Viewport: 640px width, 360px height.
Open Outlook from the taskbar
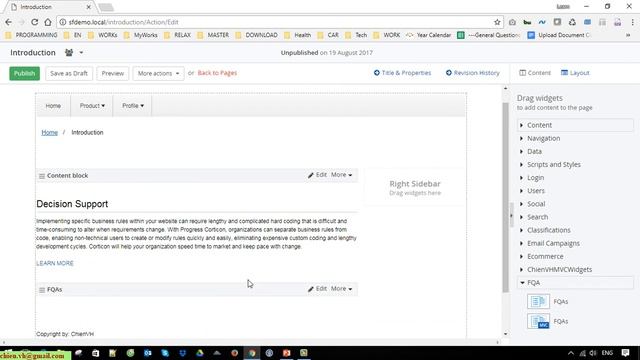pyautogui.click(x=147, y=353)
